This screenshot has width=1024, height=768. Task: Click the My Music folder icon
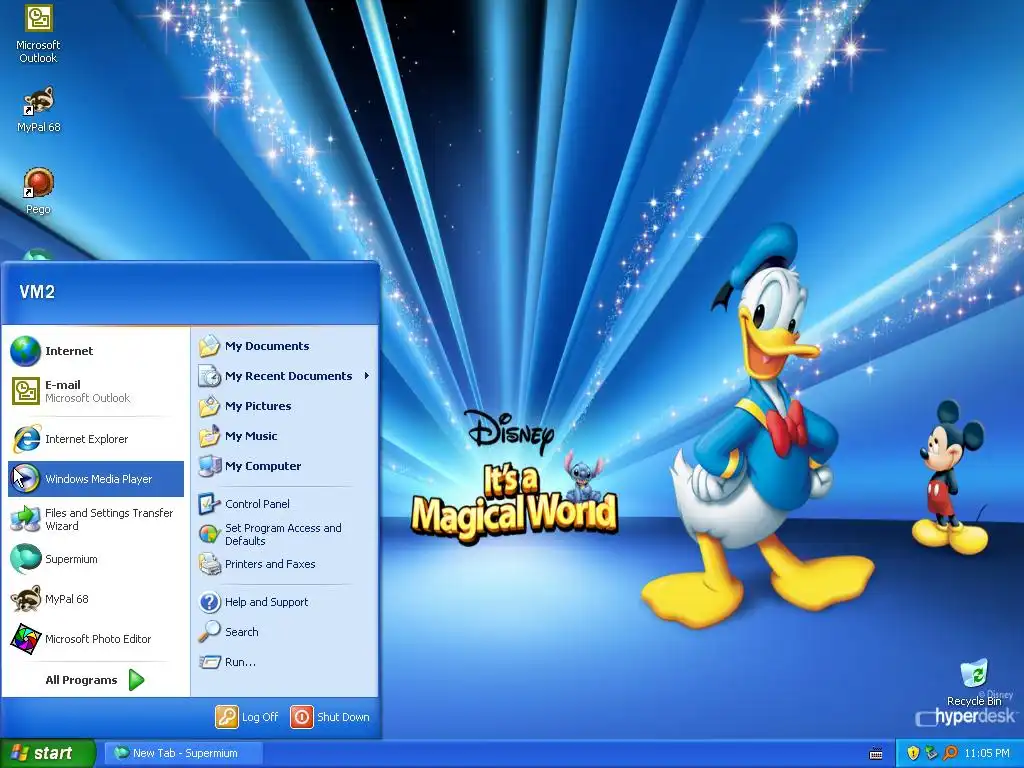(x=209, y=436)
